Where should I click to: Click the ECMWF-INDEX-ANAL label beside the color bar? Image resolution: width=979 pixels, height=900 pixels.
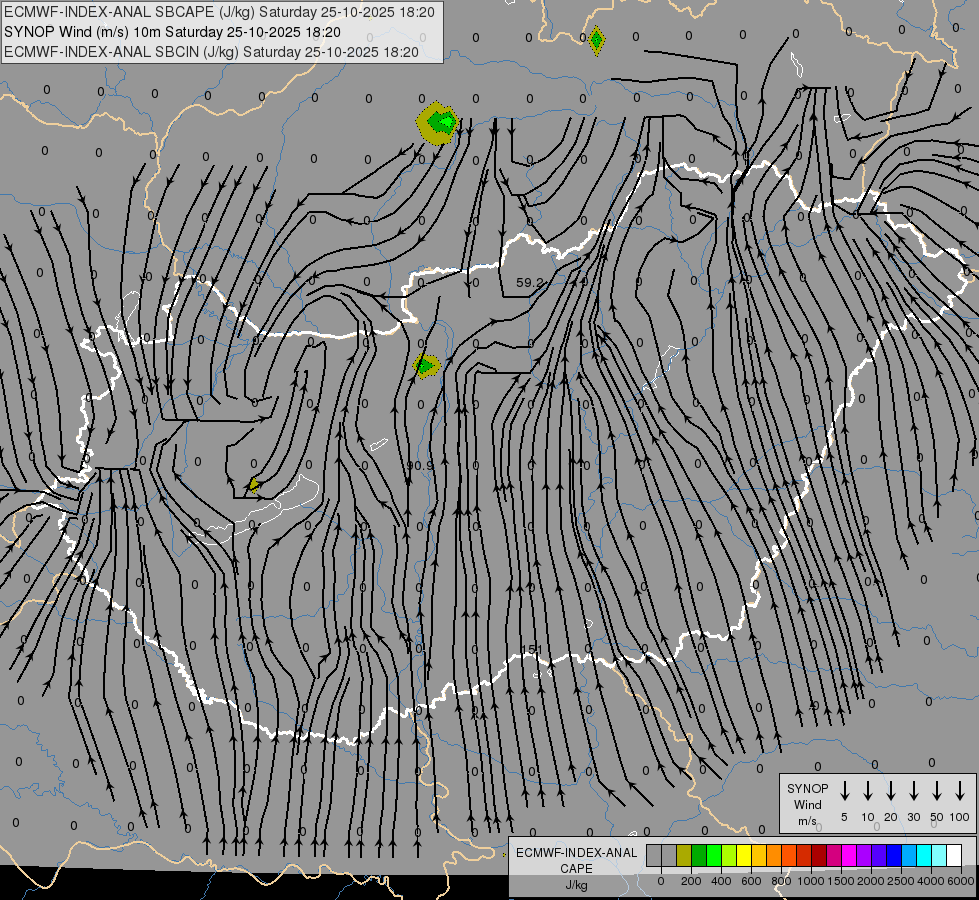(x=576, y=853)
